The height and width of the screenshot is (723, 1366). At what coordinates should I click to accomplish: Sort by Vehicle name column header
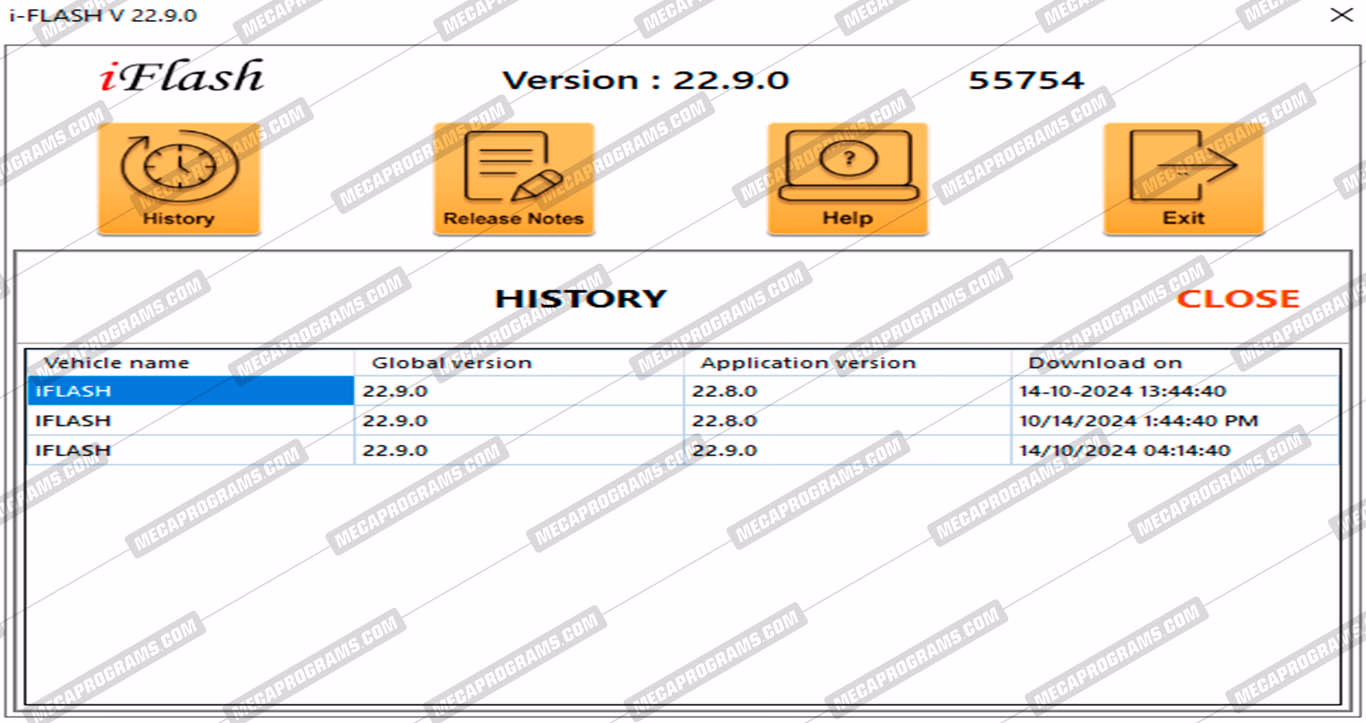(117, 363)
